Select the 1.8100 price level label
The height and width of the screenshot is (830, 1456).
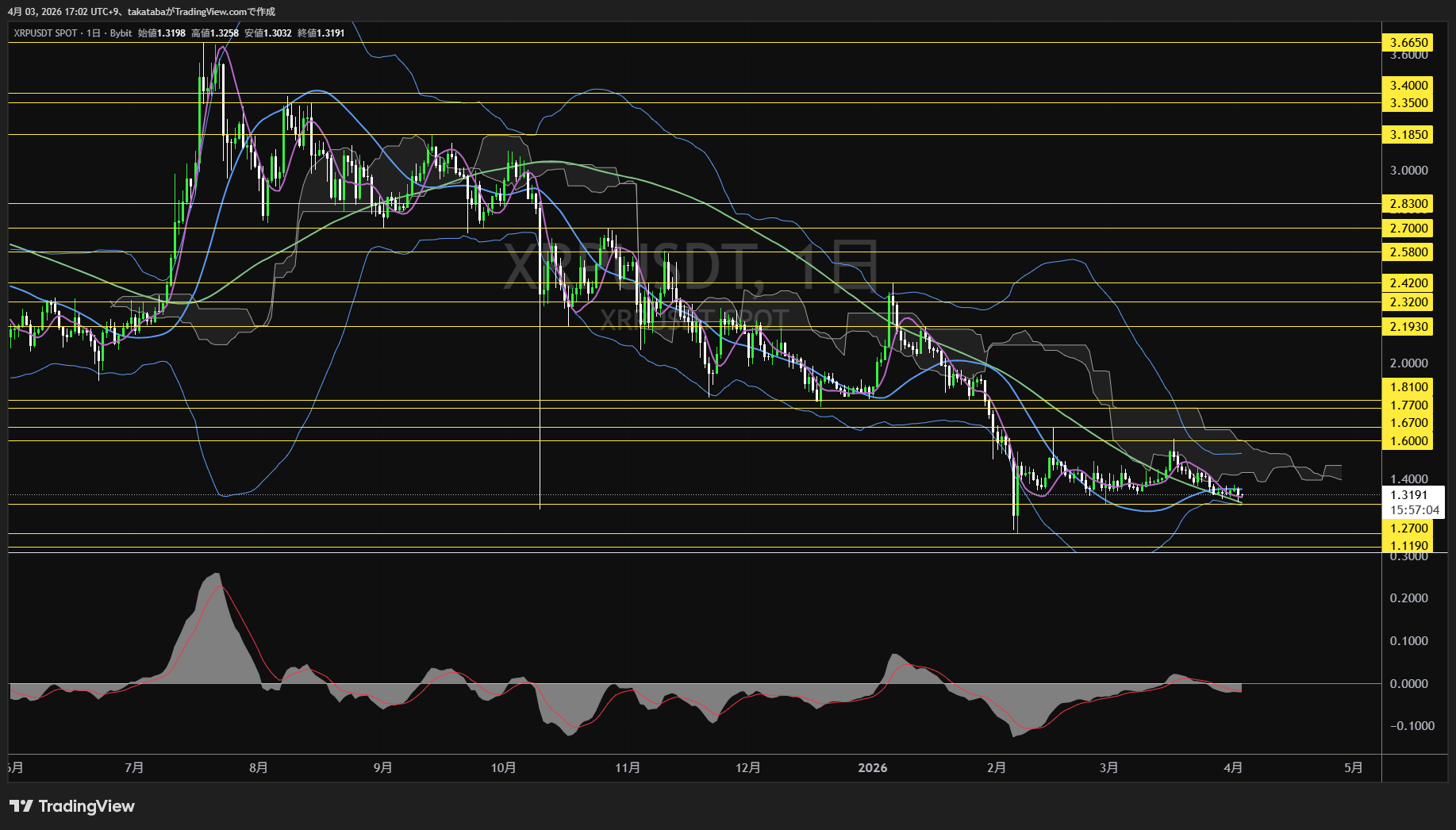[x=1408, y=387]
